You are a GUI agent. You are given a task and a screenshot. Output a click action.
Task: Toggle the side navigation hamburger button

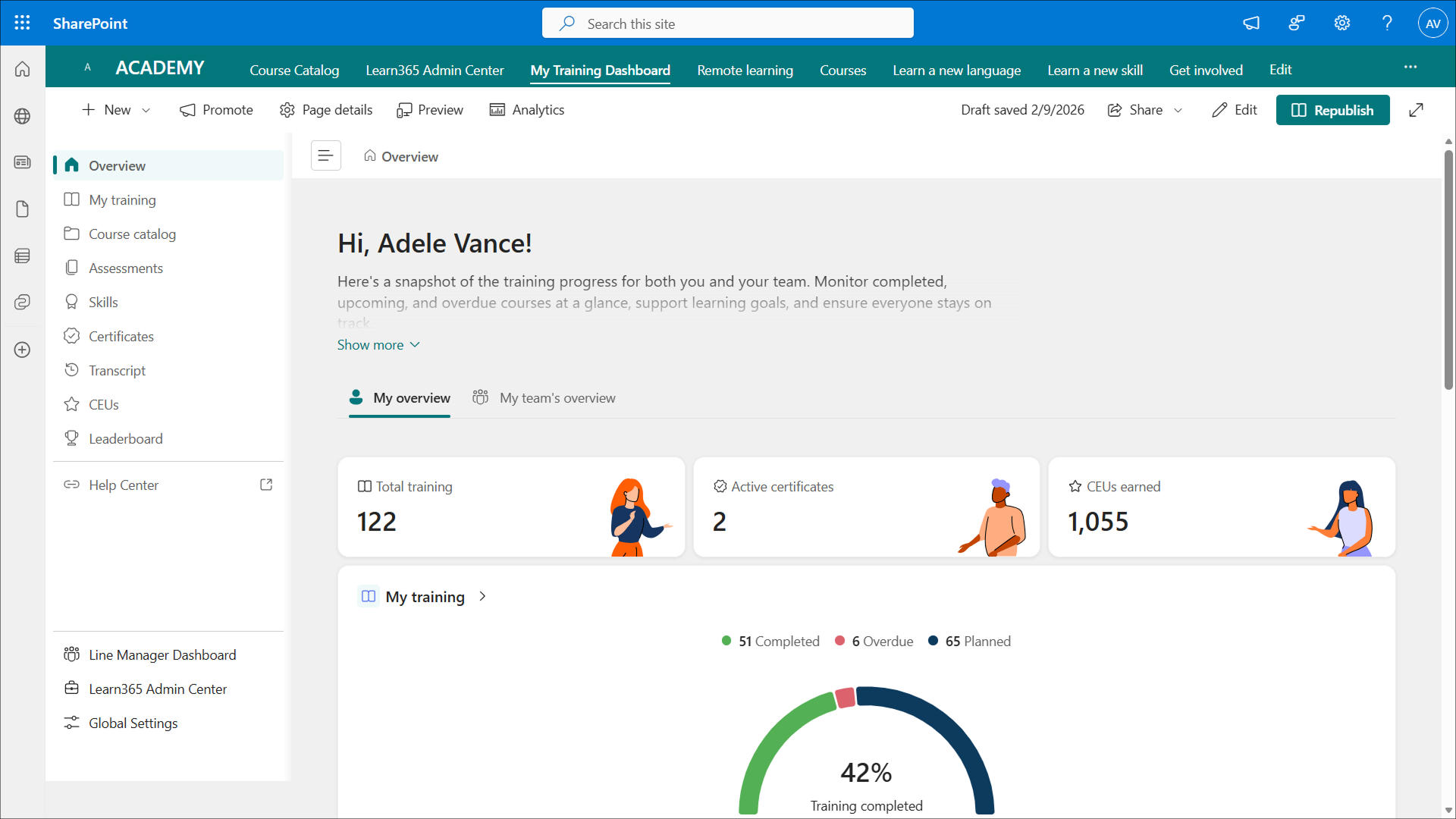coord(325,156)
